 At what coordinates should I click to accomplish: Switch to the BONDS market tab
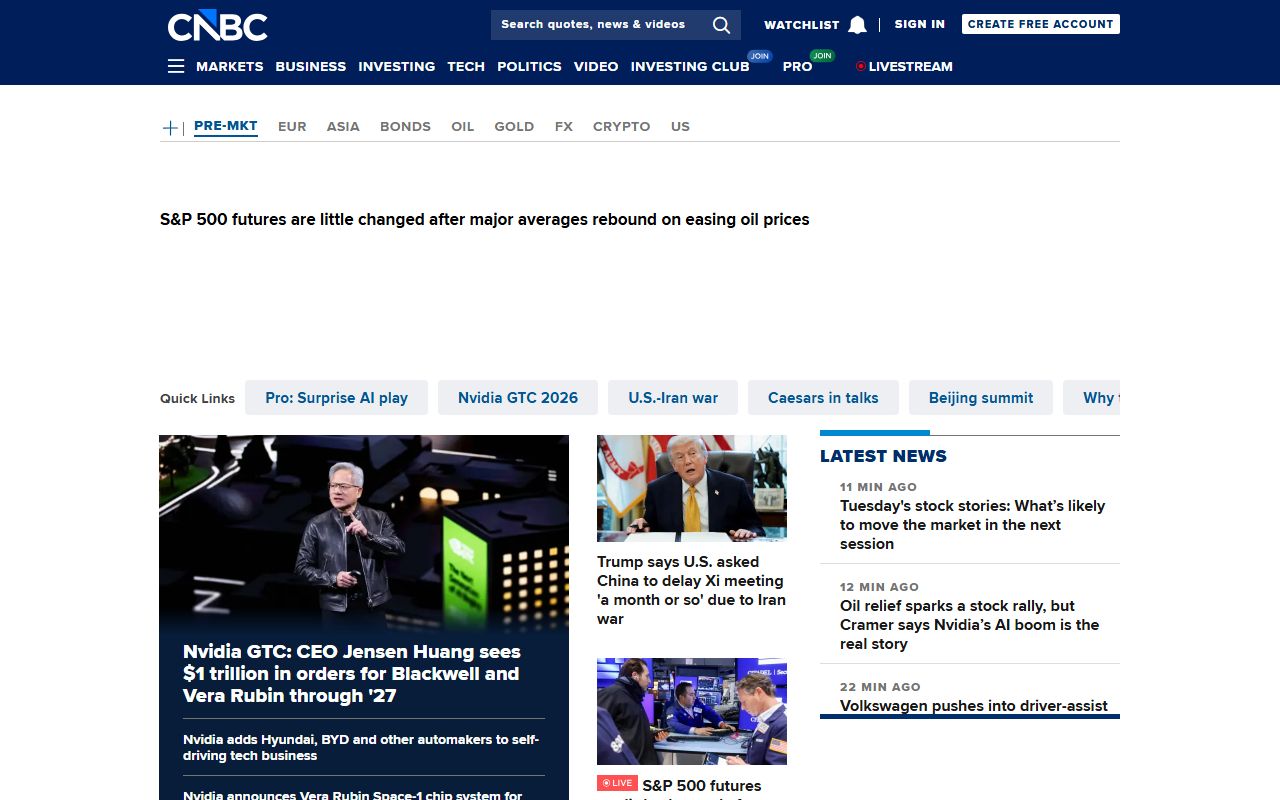(405, 127)
